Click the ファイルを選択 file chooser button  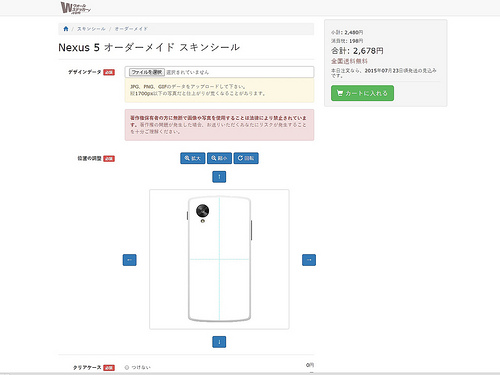(x=147, y=72)
